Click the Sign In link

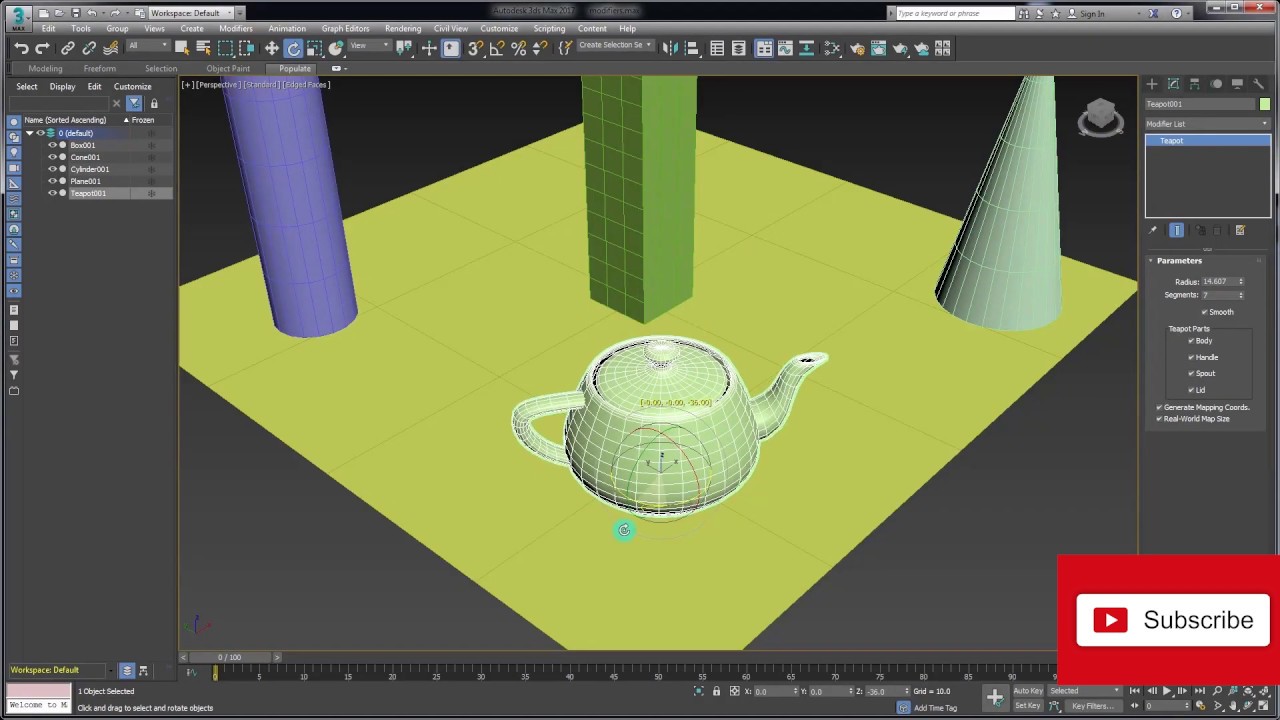pos(1092,14)
